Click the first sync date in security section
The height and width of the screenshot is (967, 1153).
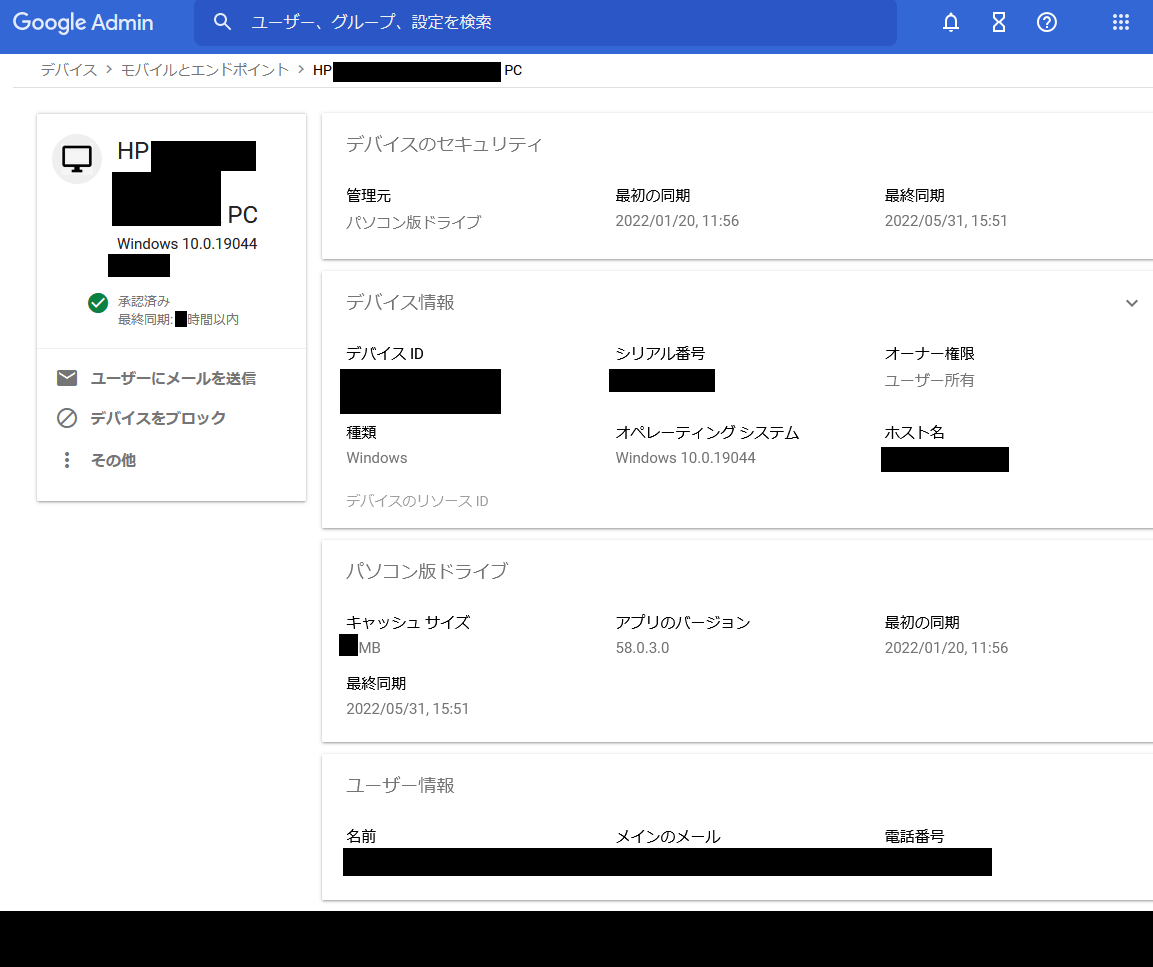coord(677,221)
